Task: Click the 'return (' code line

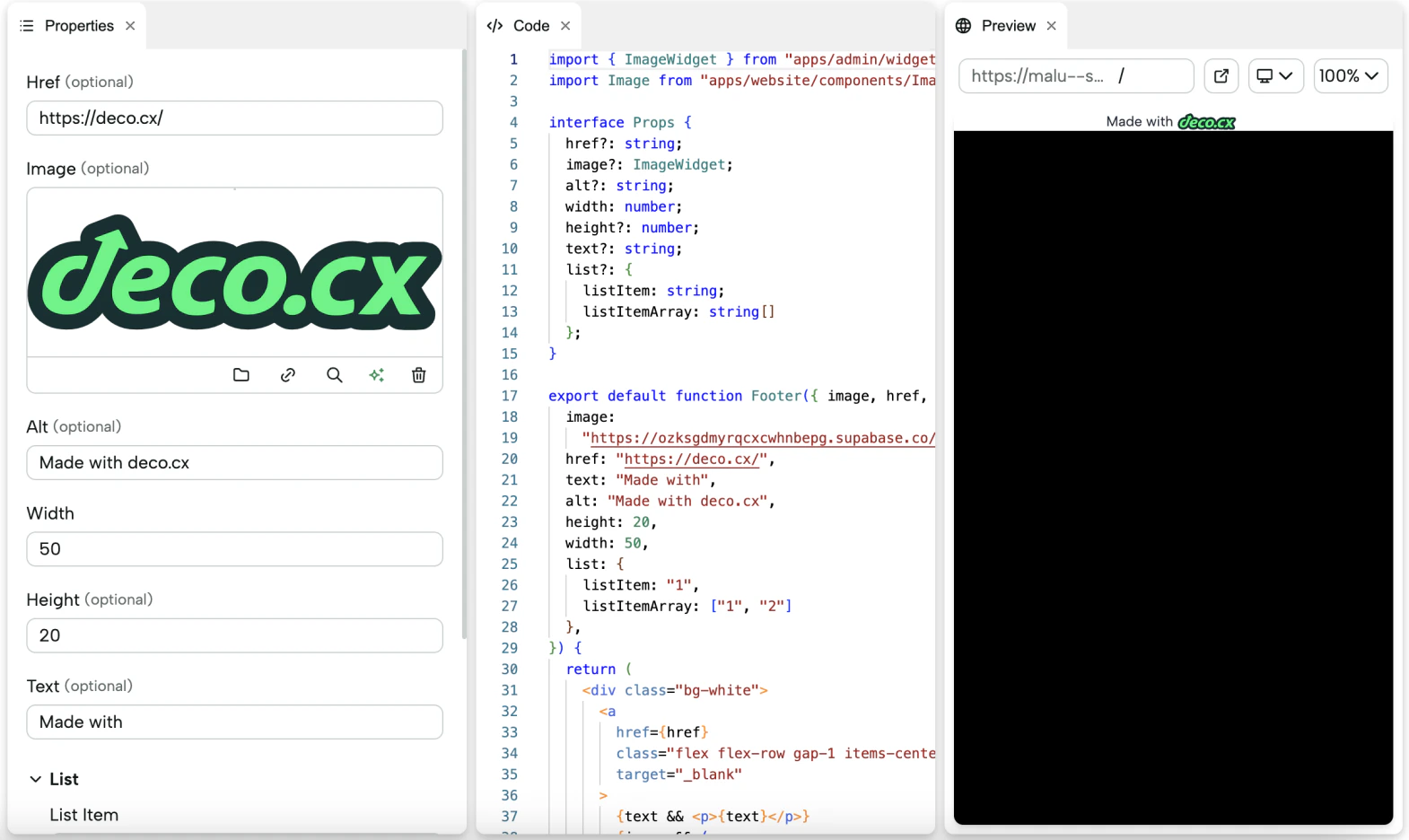Action: click(x=599, y=669)
